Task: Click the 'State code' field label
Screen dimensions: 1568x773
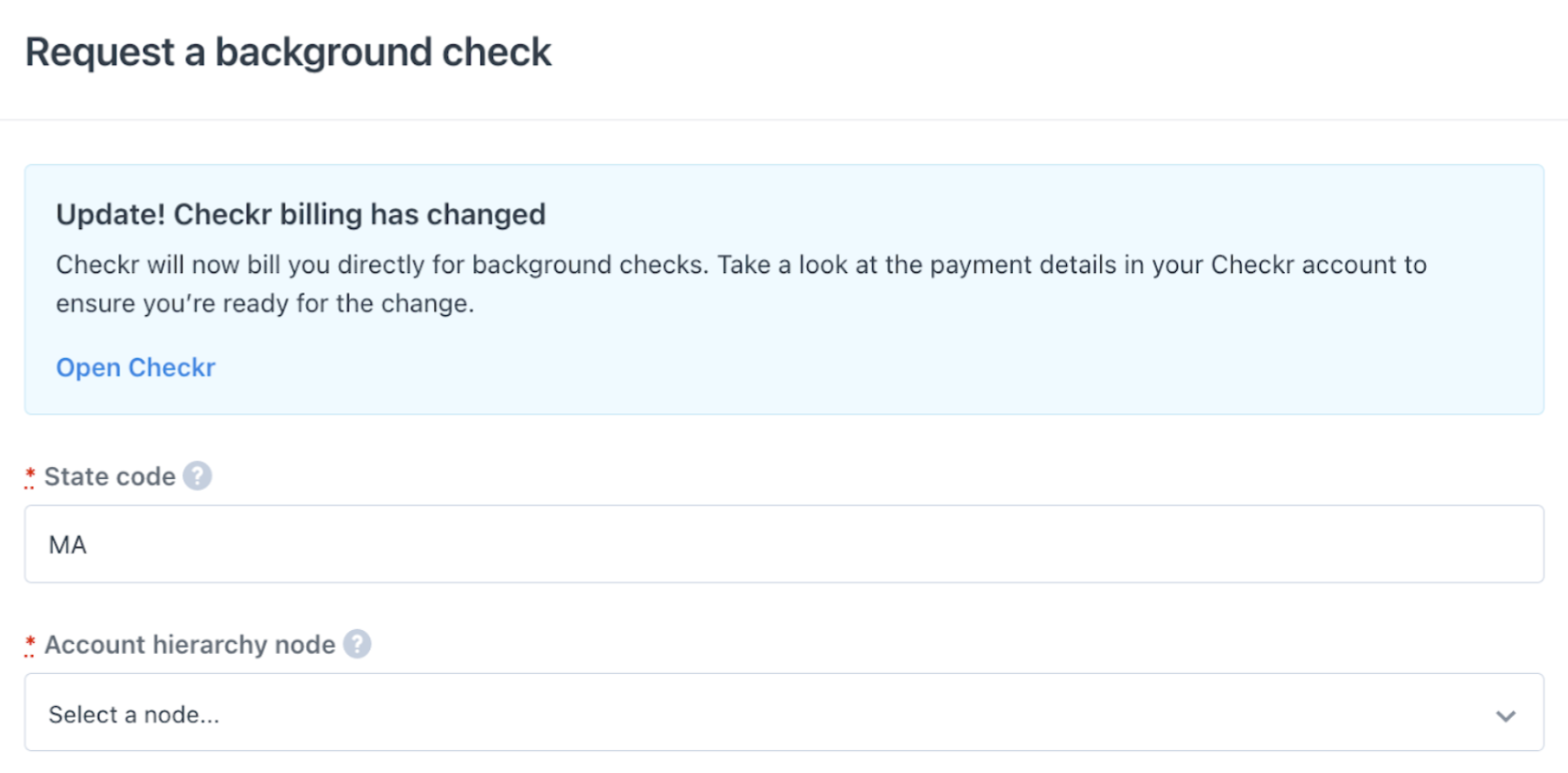Action: pyautogui.click(x=110, y=476)
